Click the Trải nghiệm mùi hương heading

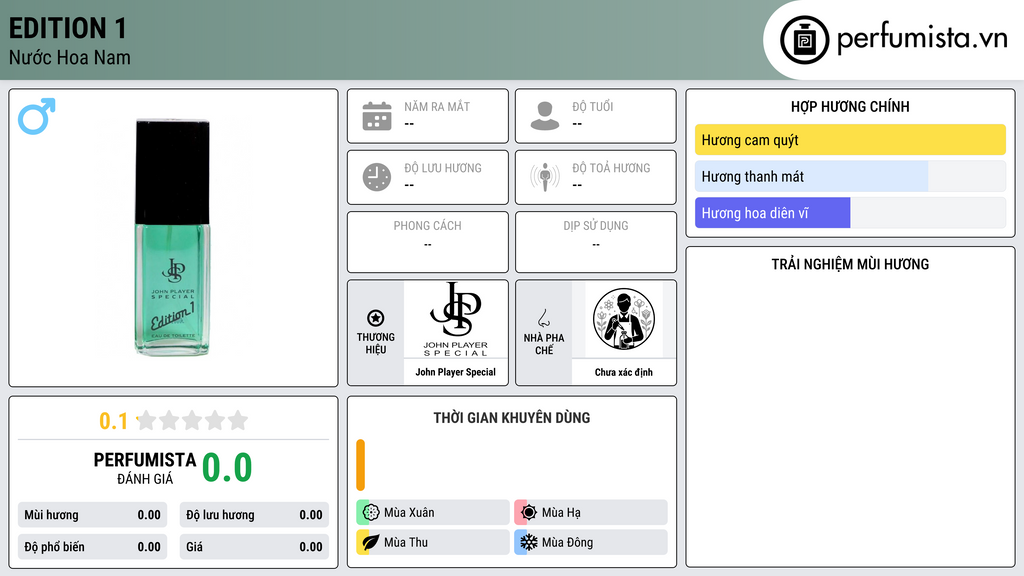click(850, 264)
